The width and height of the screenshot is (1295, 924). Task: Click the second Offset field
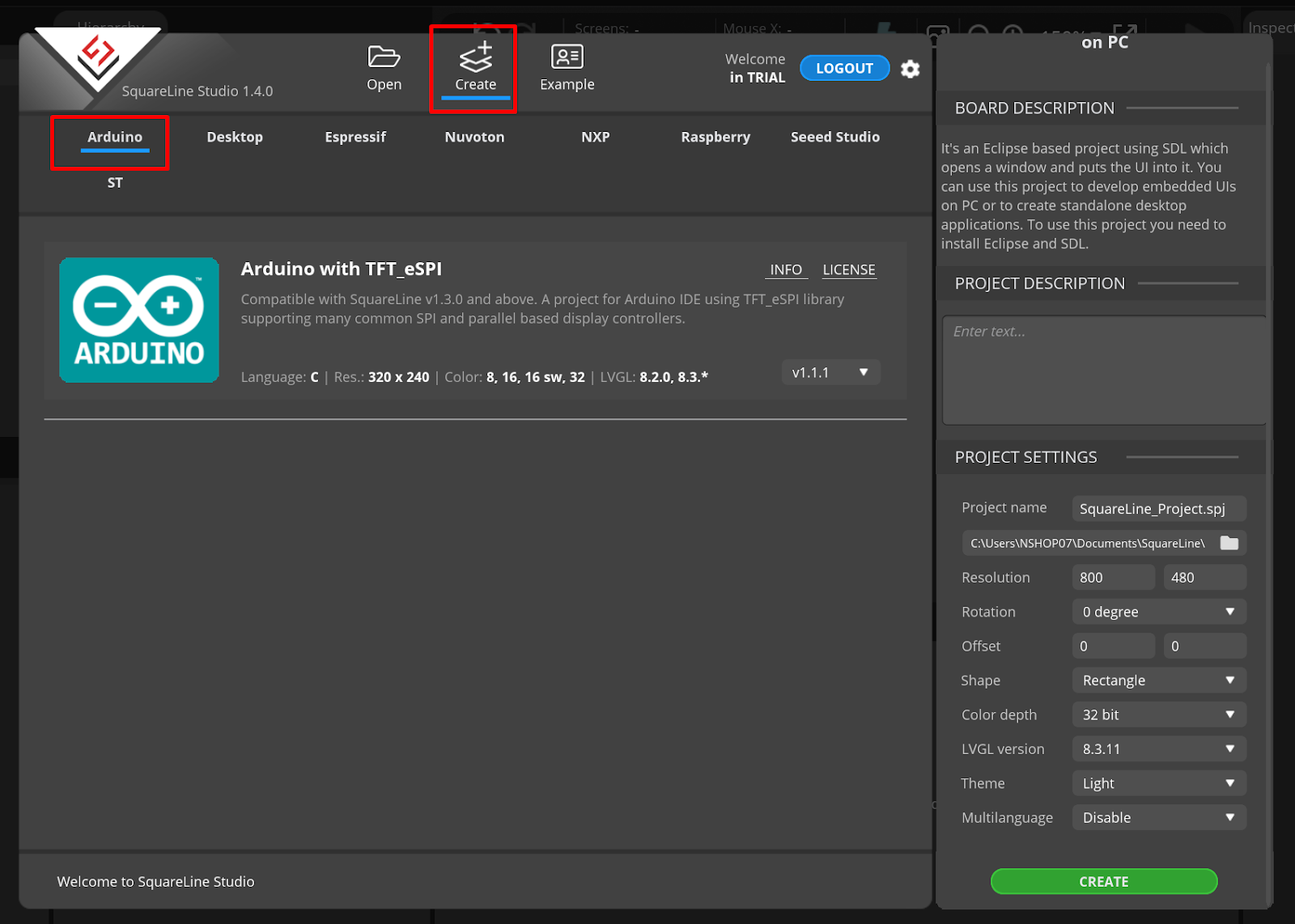point(1205,646)
